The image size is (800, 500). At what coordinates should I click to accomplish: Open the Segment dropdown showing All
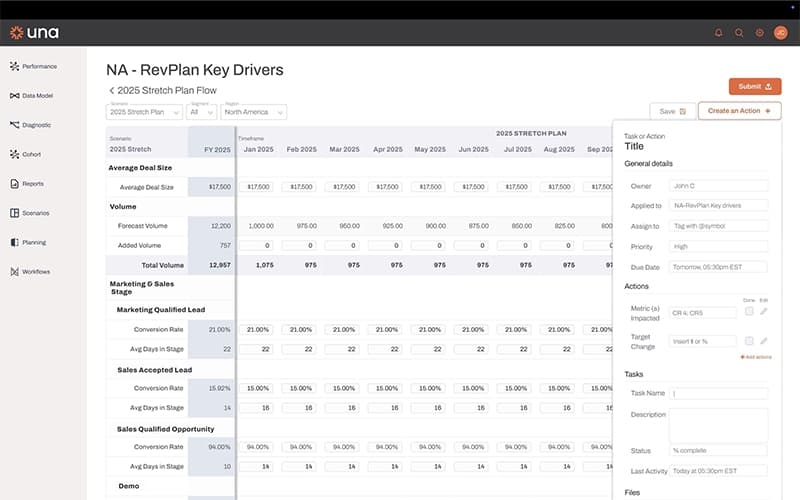click(202, 112)
